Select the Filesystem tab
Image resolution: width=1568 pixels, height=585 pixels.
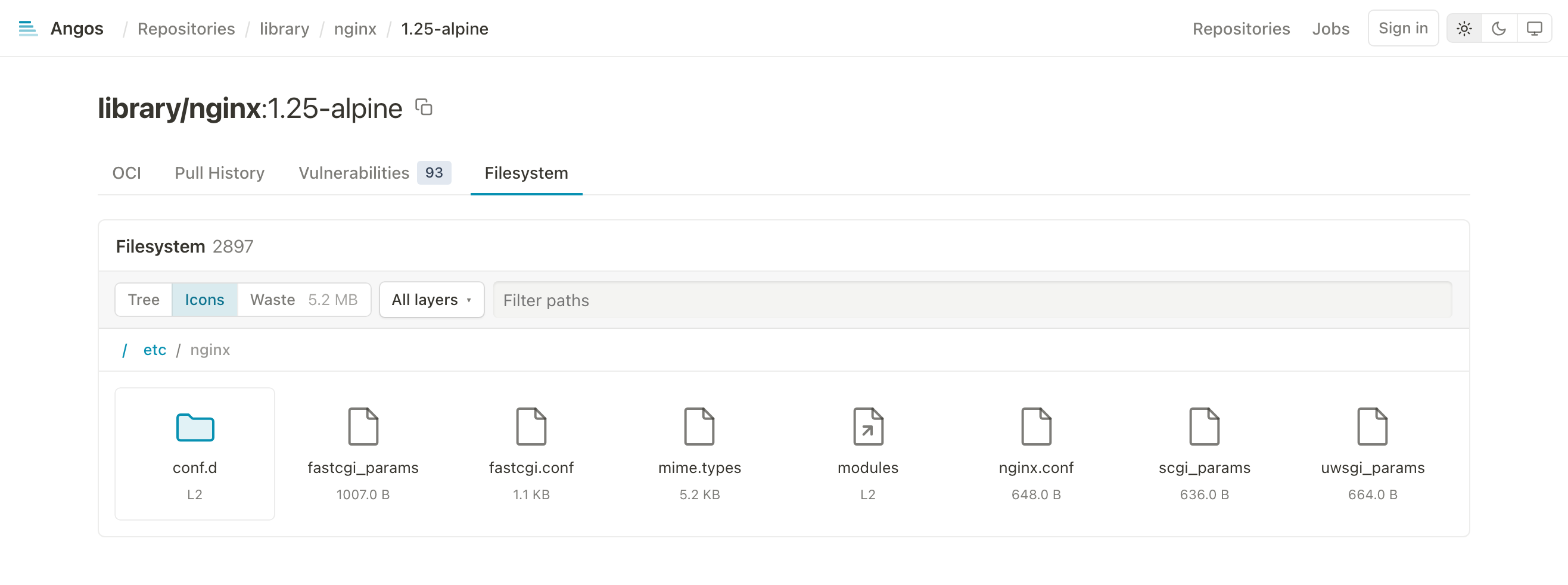tap(527, 173)
